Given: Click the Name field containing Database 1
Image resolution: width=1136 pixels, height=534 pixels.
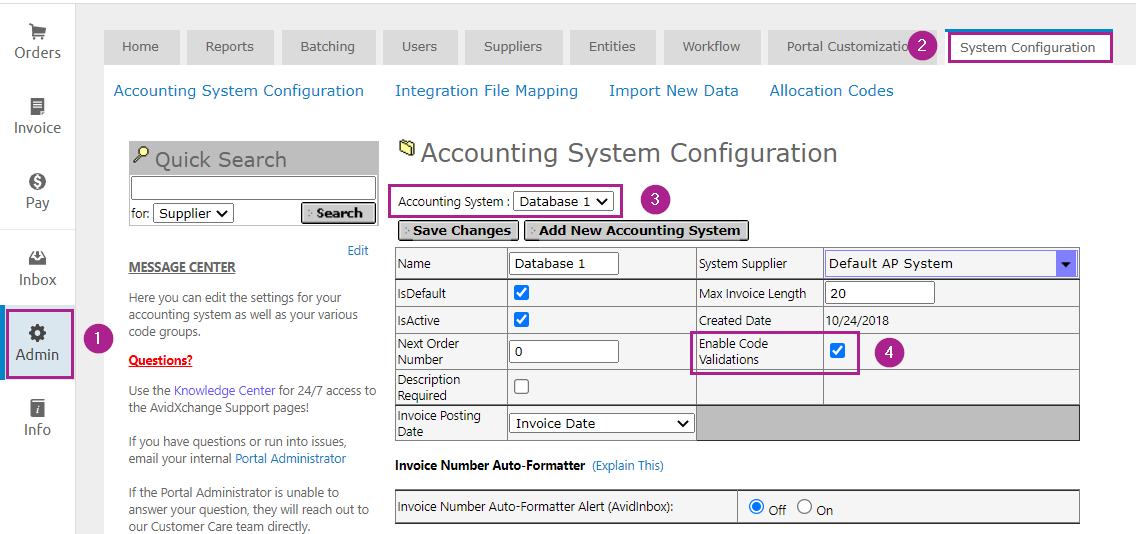Looking at the screenshot, I should [x=564, y=264].
